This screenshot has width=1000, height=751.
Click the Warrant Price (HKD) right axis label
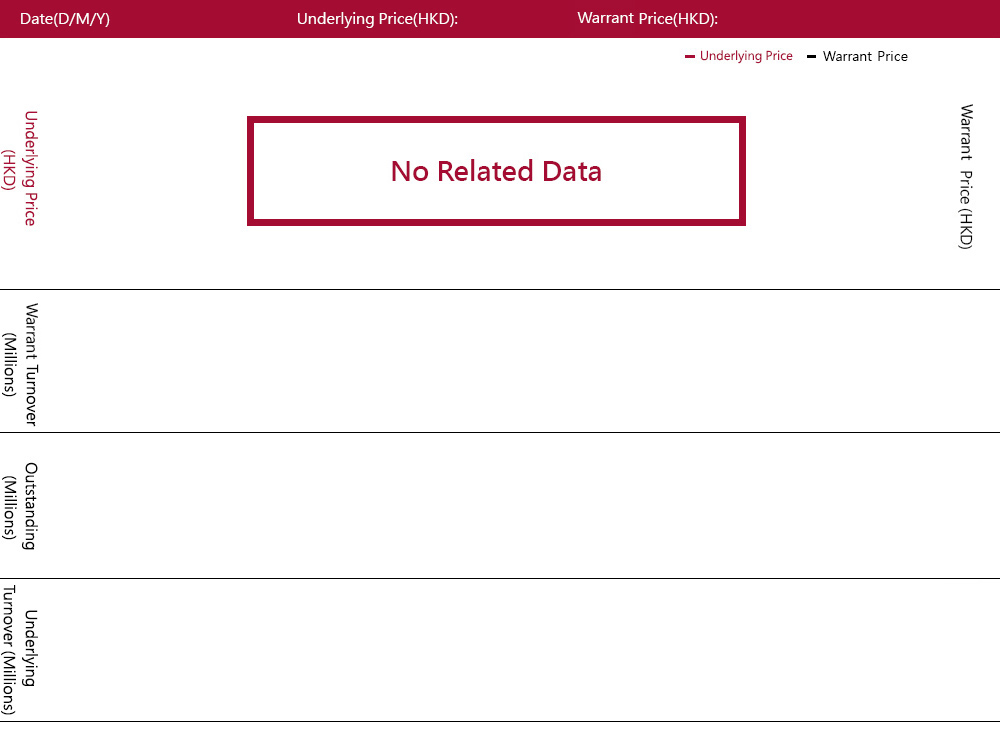966,177
